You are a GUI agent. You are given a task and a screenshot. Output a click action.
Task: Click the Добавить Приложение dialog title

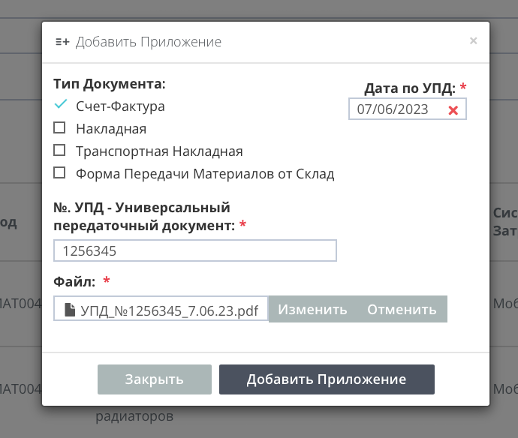point(149,42)
